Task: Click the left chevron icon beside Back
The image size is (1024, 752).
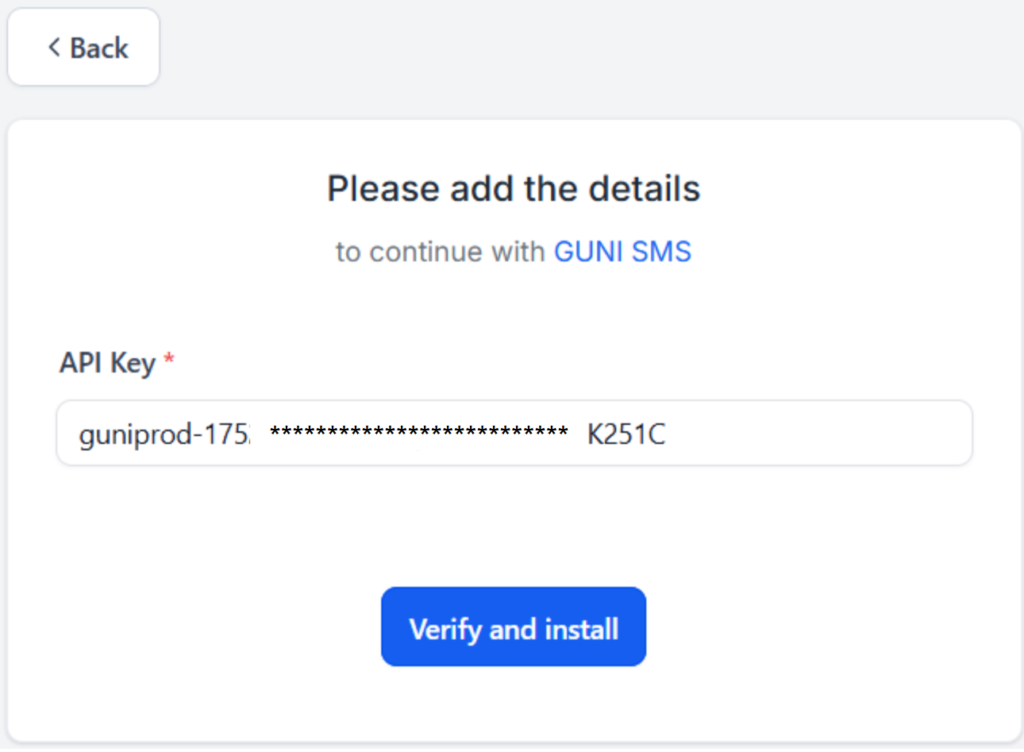Action: [x=54, y=47]
